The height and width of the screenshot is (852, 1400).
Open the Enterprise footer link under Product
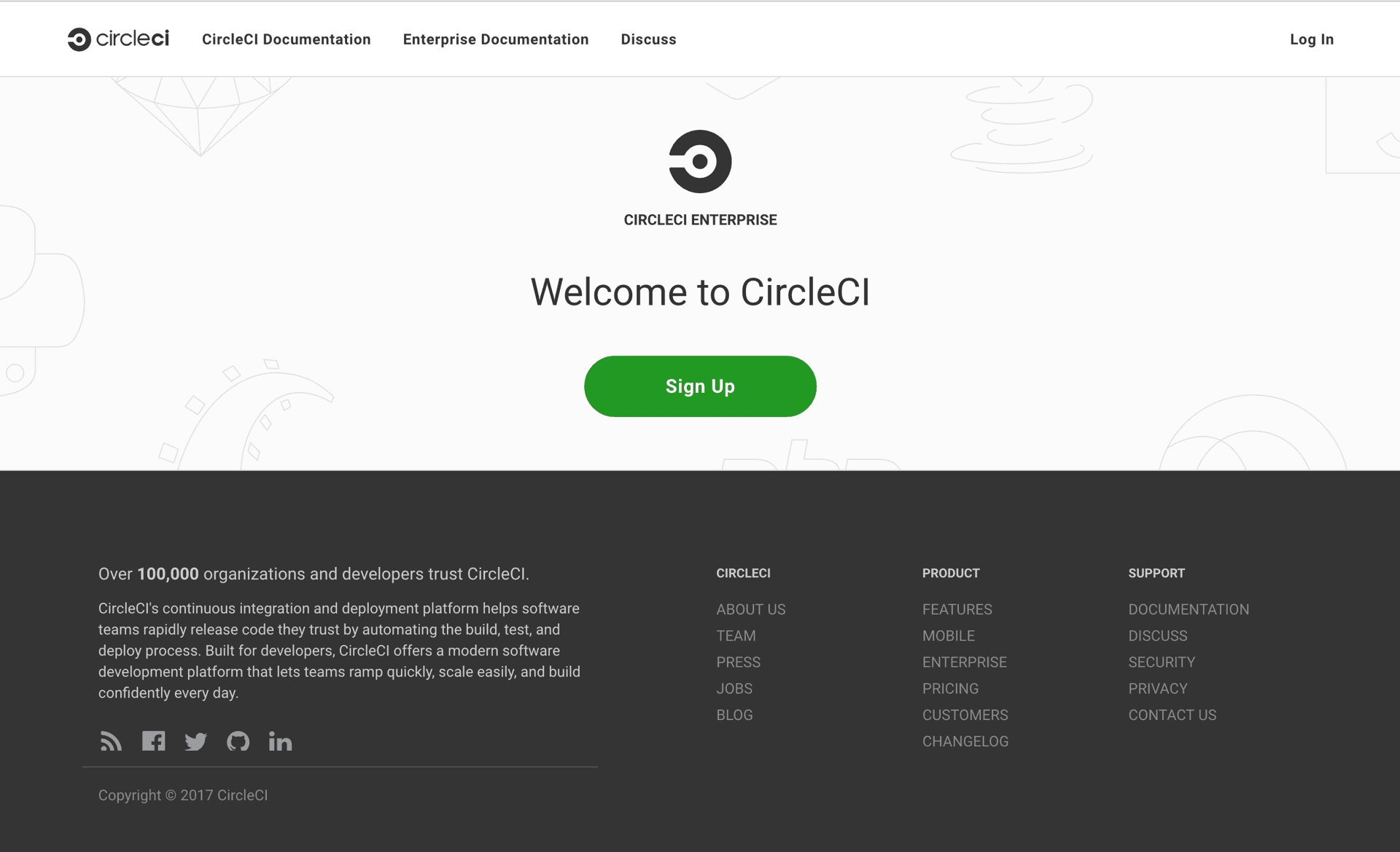[965, 662]
